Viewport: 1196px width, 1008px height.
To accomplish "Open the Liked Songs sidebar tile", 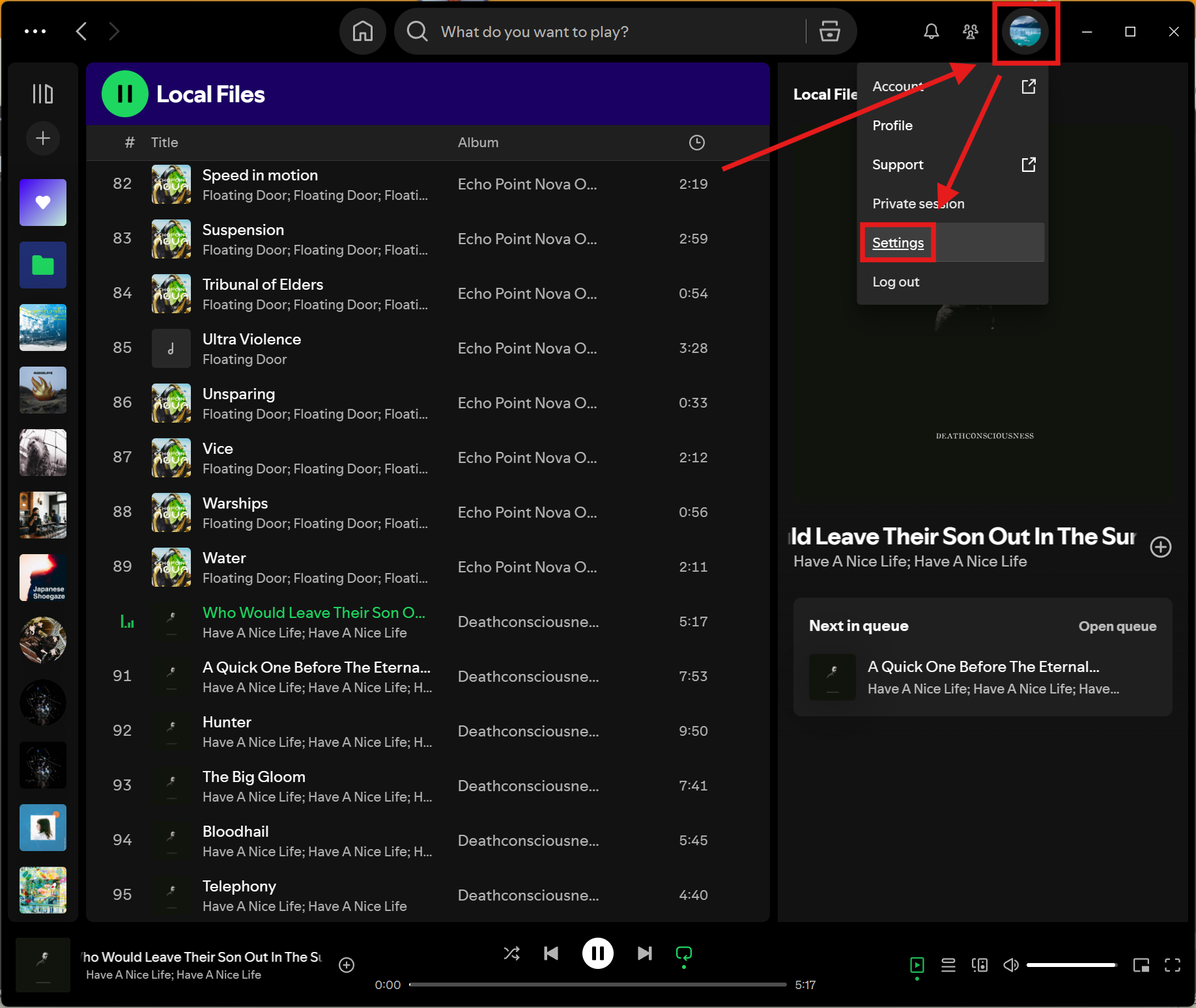I will point(43,203).
